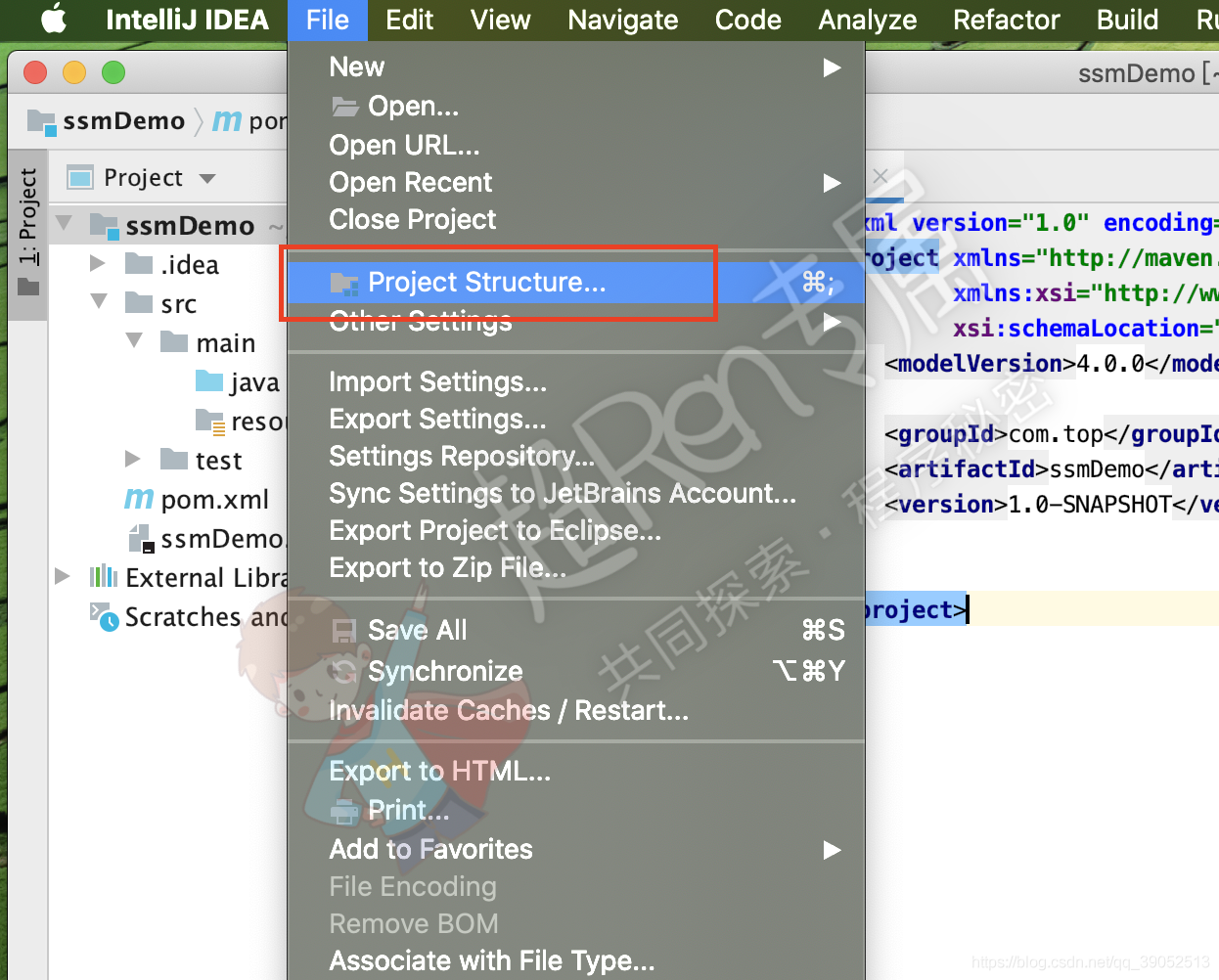Click Save All in File menu
1219x980 pixels.
pyautogui.click(x=576, y=630)
